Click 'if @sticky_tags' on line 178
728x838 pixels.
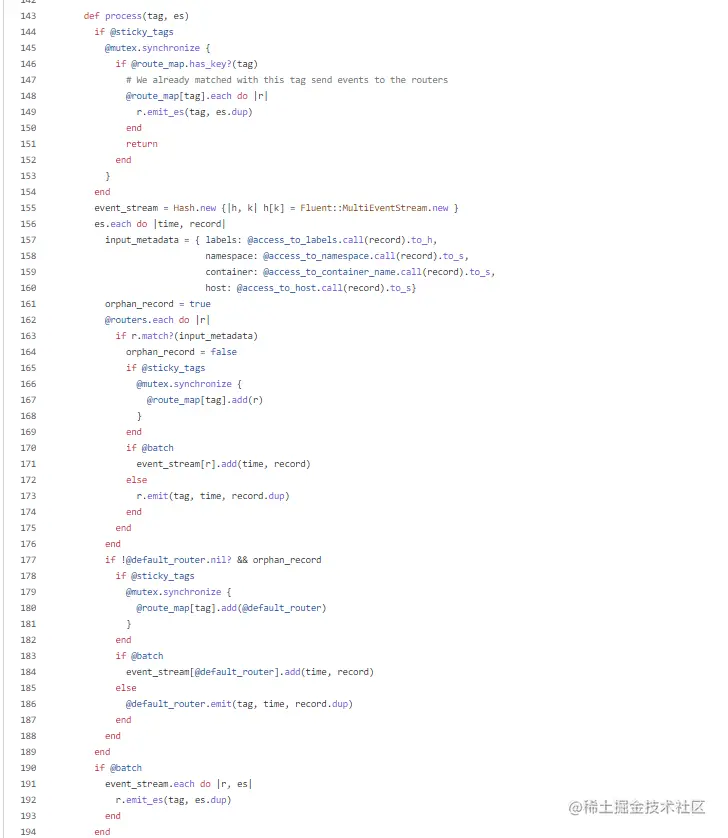[155, 576]
